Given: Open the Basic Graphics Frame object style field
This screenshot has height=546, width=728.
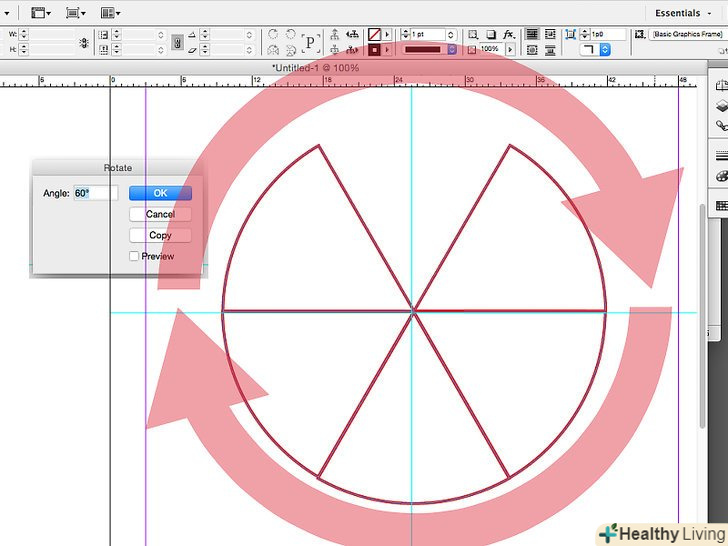Looking at the screenshot, I should (x=688, y=34).
